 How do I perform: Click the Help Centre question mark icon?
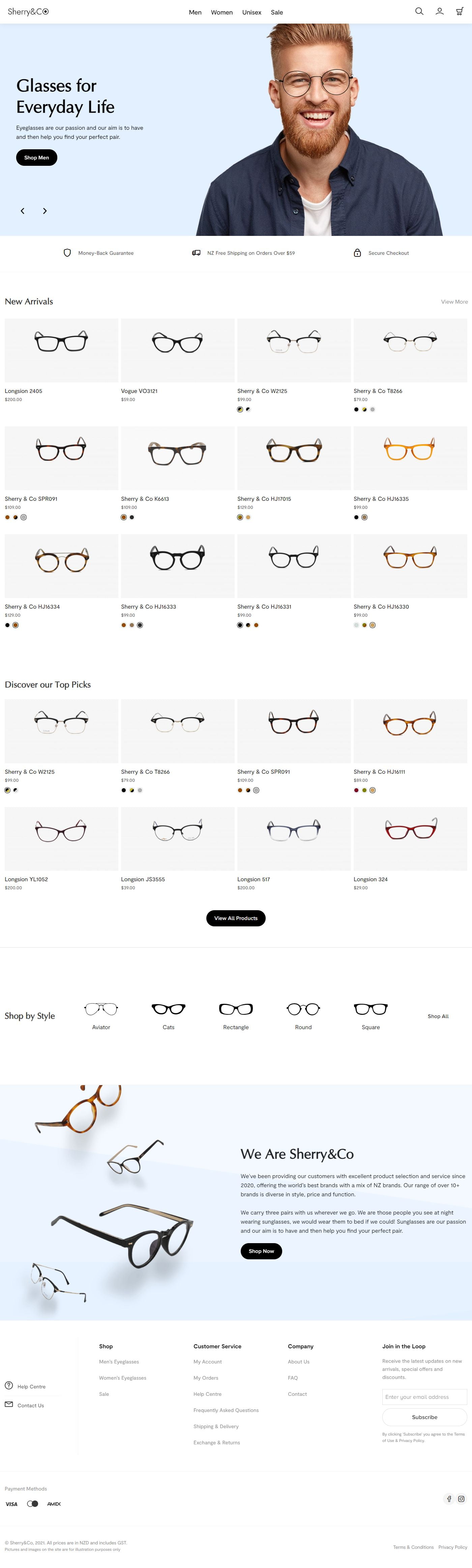tap(8, 1385)
